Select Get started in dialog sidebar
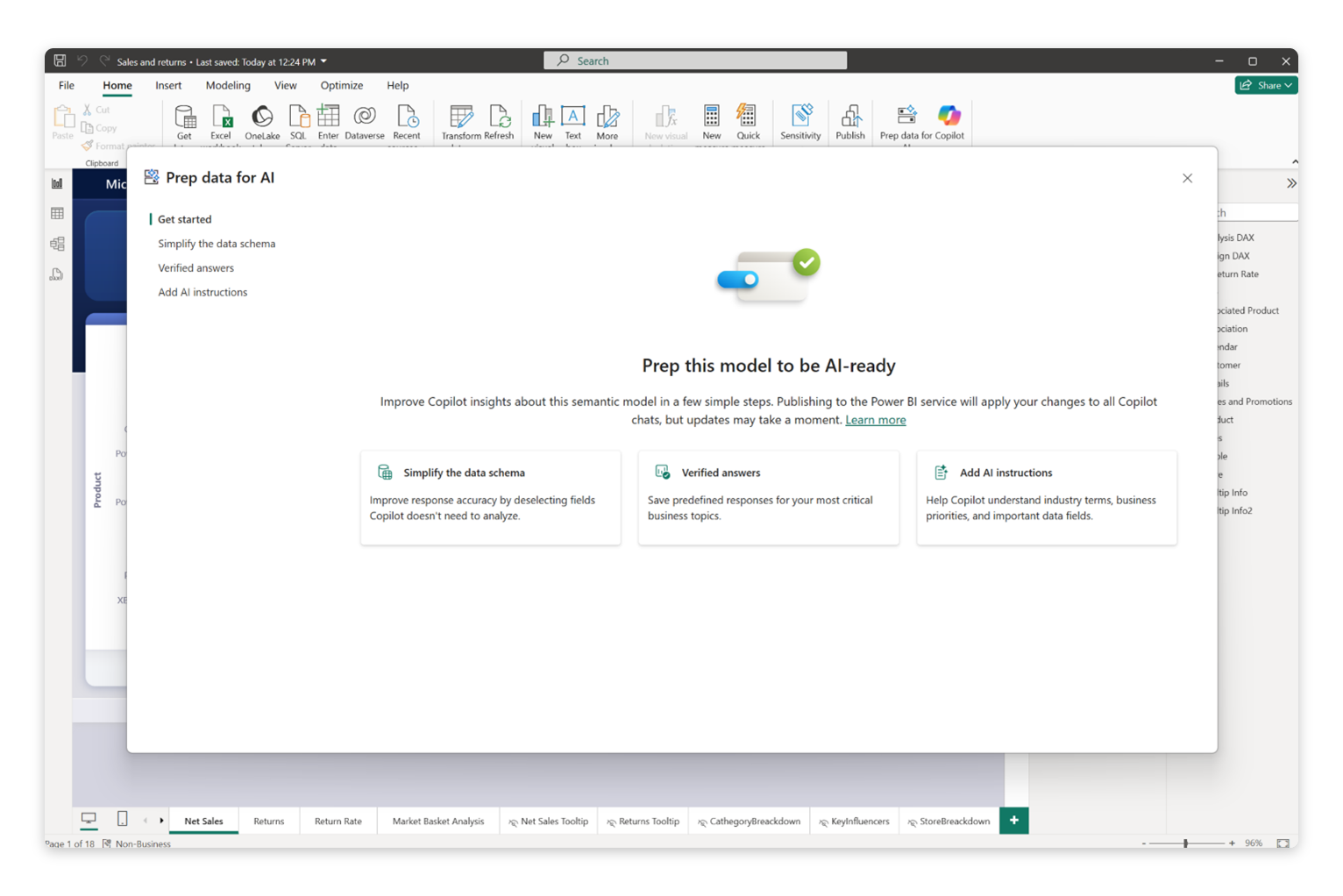This screenshot has width=1343, height=896. click(x=185, y=219)
